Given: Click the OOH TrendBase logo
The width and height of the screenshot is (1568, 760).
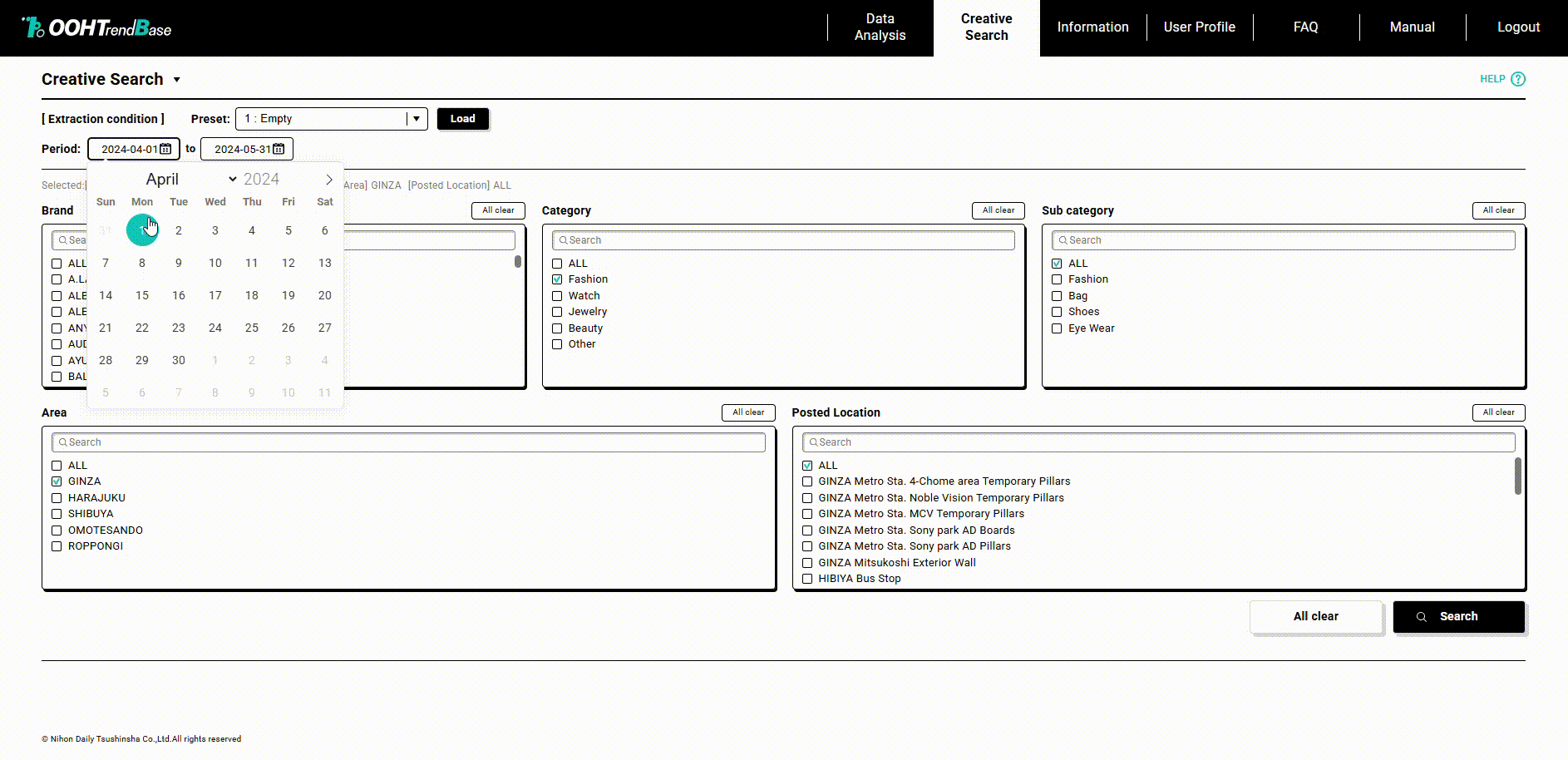Looking at the screenshot, I should (x=96, y=28).
